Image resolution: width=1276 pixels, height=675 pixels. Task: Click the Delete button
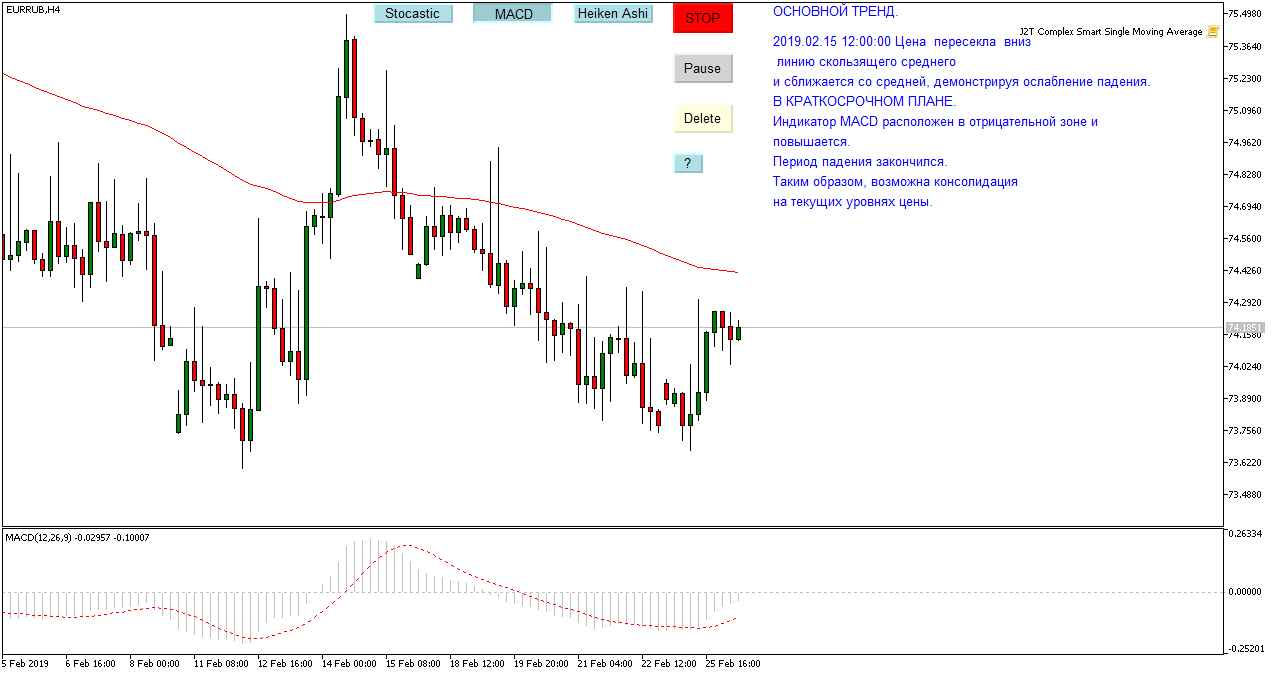[702, 118]
